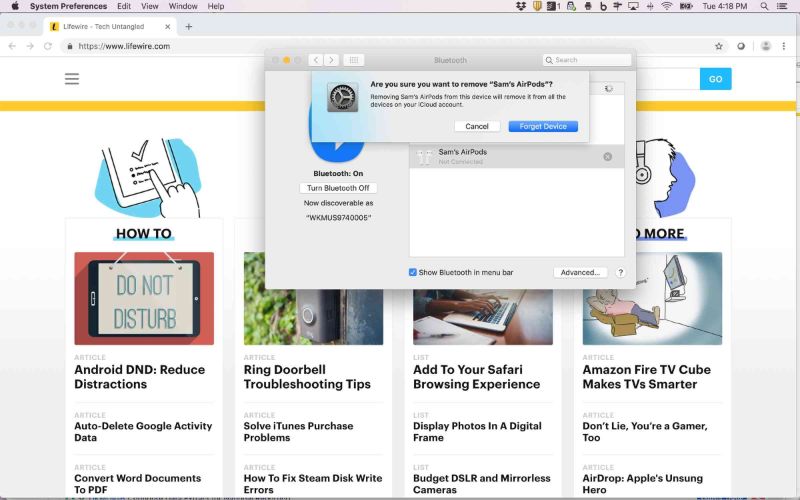Click the Bluetooth help question mark
The width and height of the screenshot is (800, 500).
(620, 272)
